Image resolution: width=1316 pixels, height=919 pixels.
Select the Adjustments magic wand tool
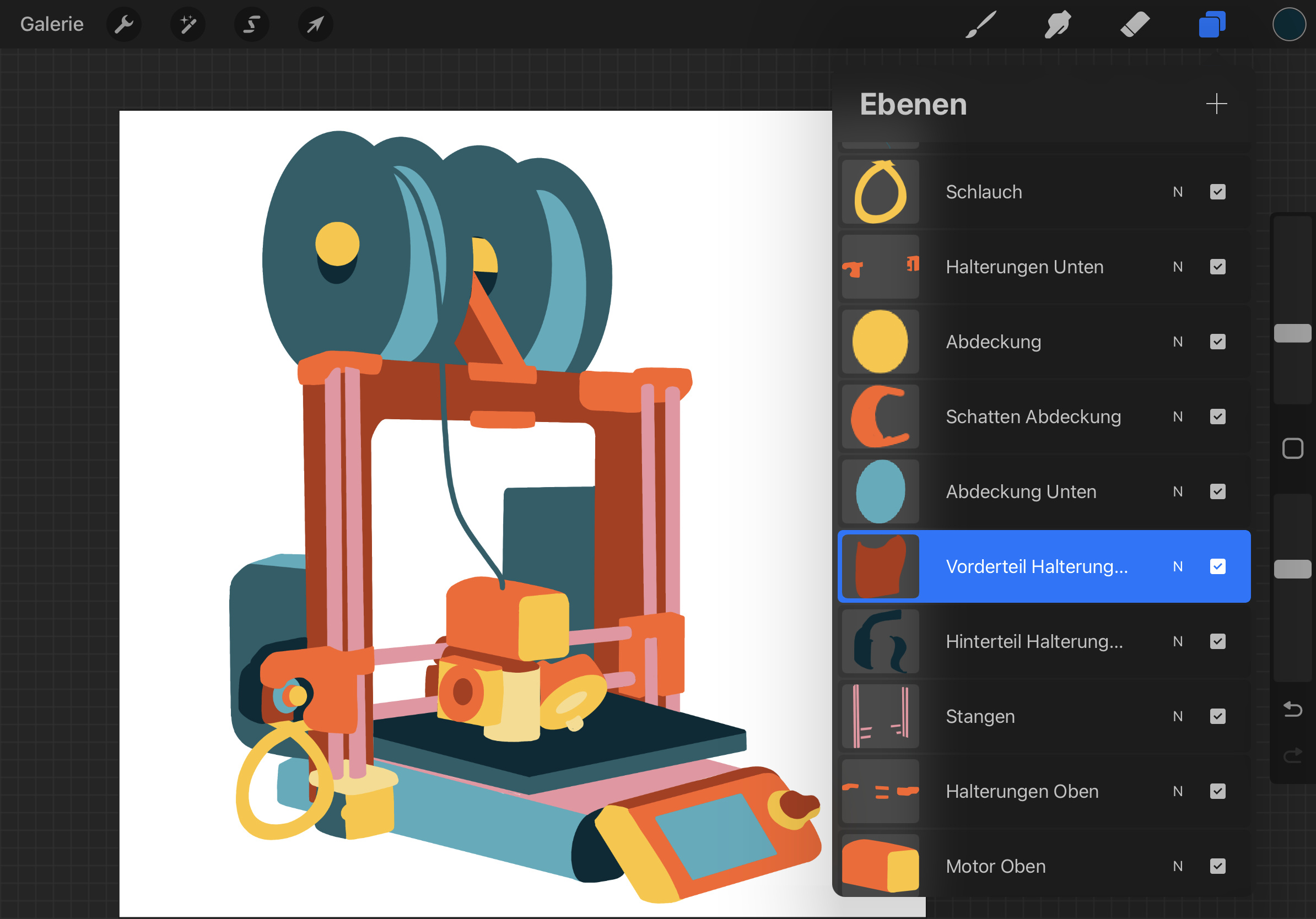click(188, 24)
